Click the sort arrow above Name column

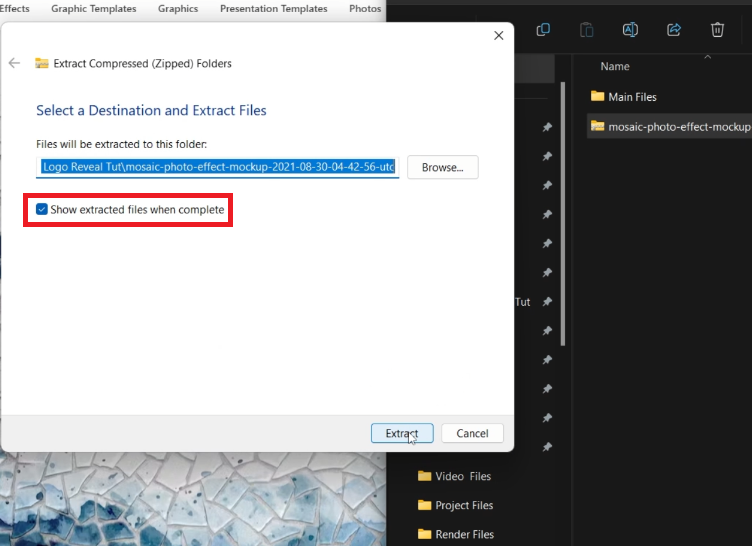click(707, 57)
